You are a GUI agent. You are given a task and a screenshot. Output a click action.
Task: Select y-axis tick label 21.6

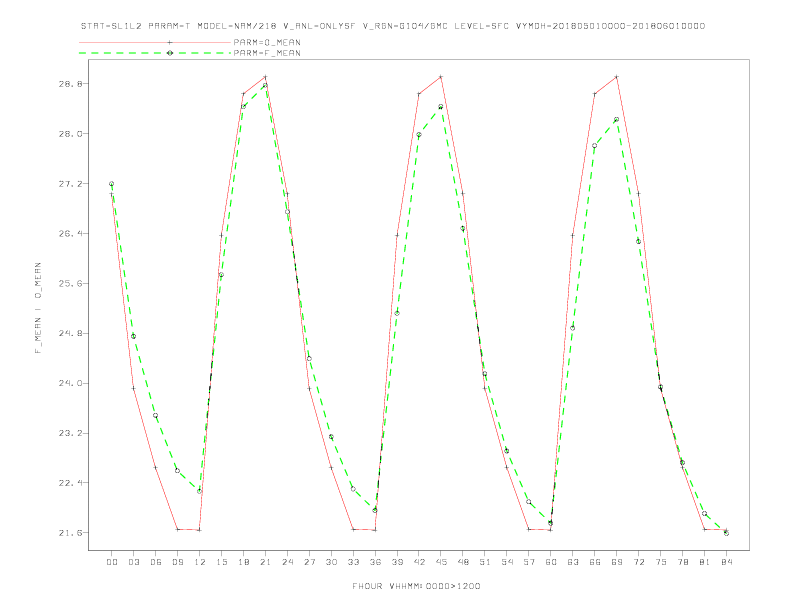click(71, 533)
